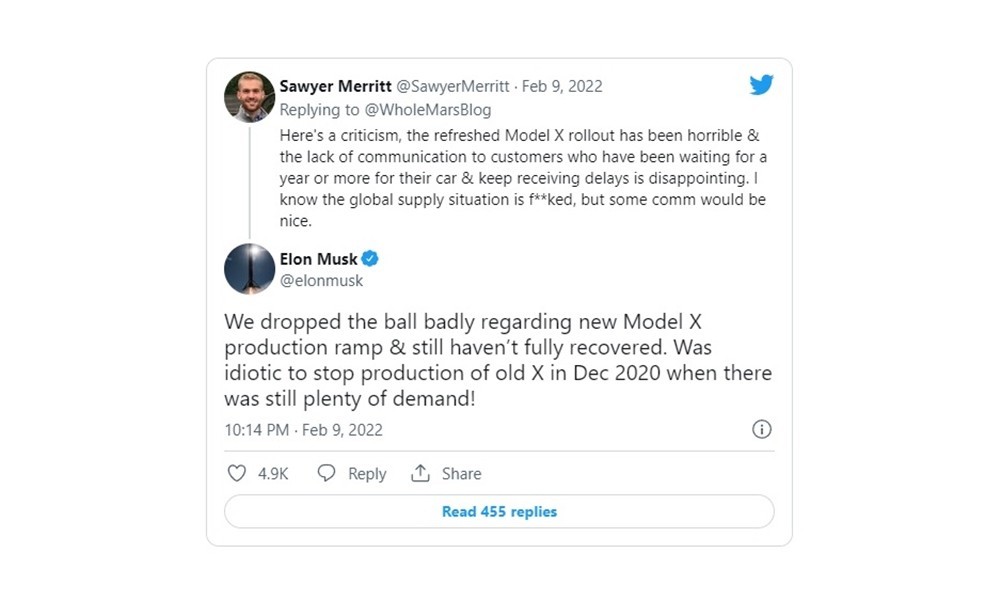This screenshot has width=1000, height=600.
Task: Click the Share label text
Action: coord(461,474)
